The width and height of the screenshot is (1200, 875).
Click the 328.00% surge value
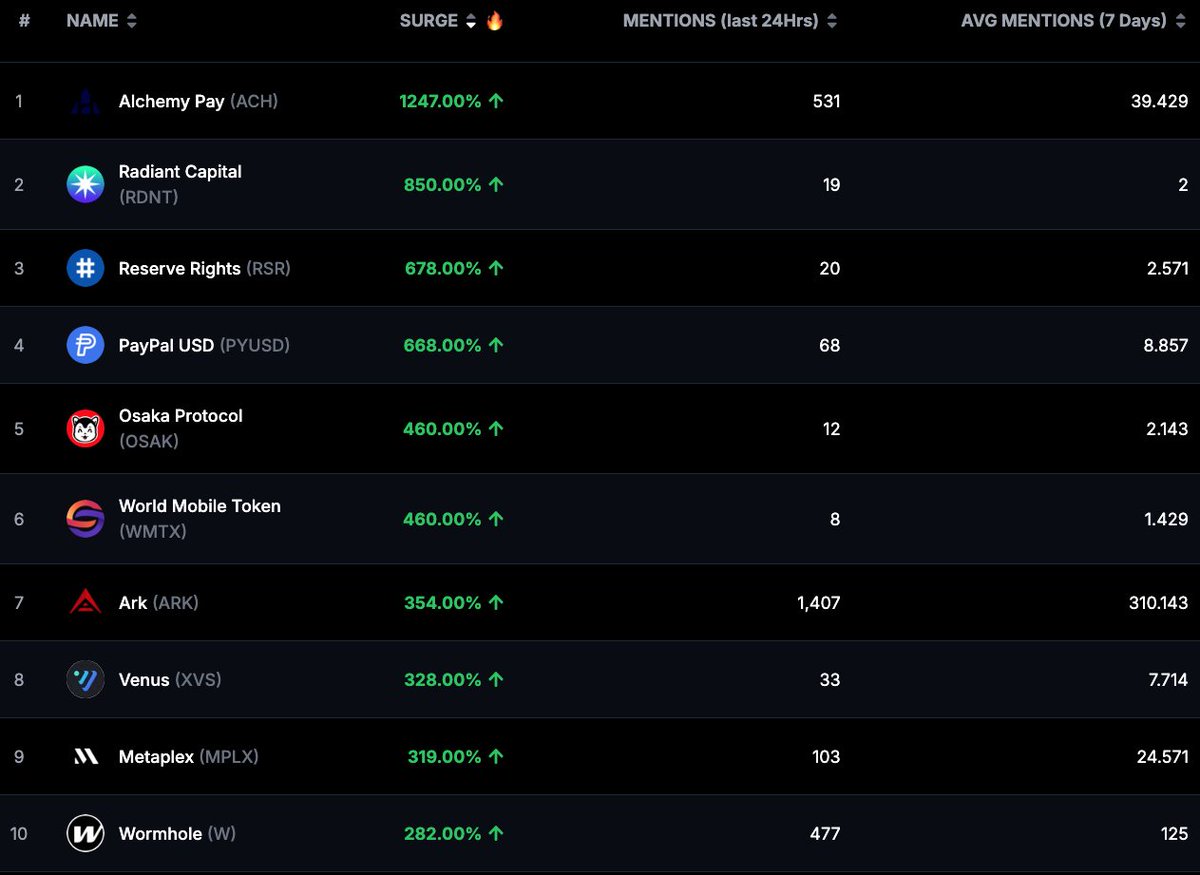click(x=443, y=680)
